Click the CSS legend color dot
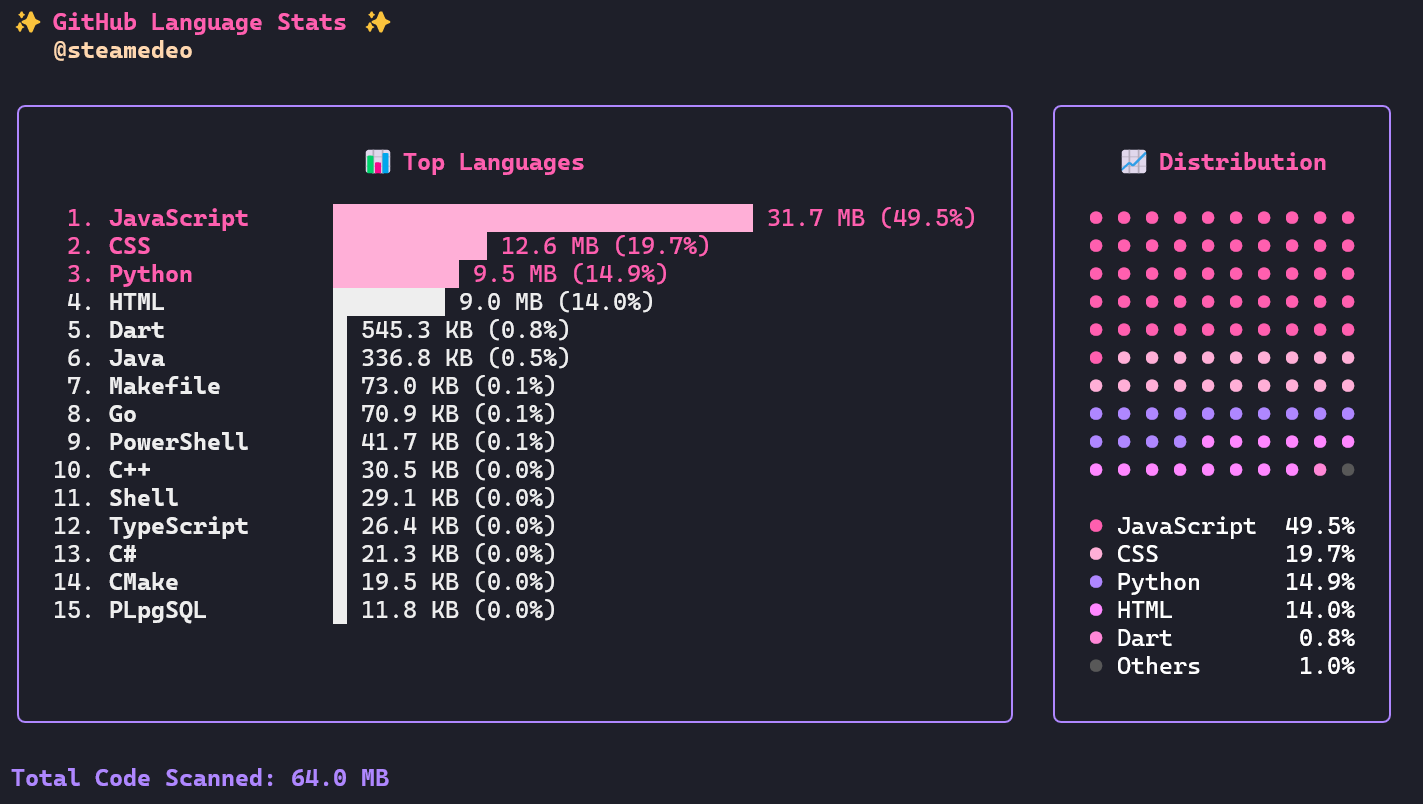The image size is (1423, 804). click(x=1096, y=554)
